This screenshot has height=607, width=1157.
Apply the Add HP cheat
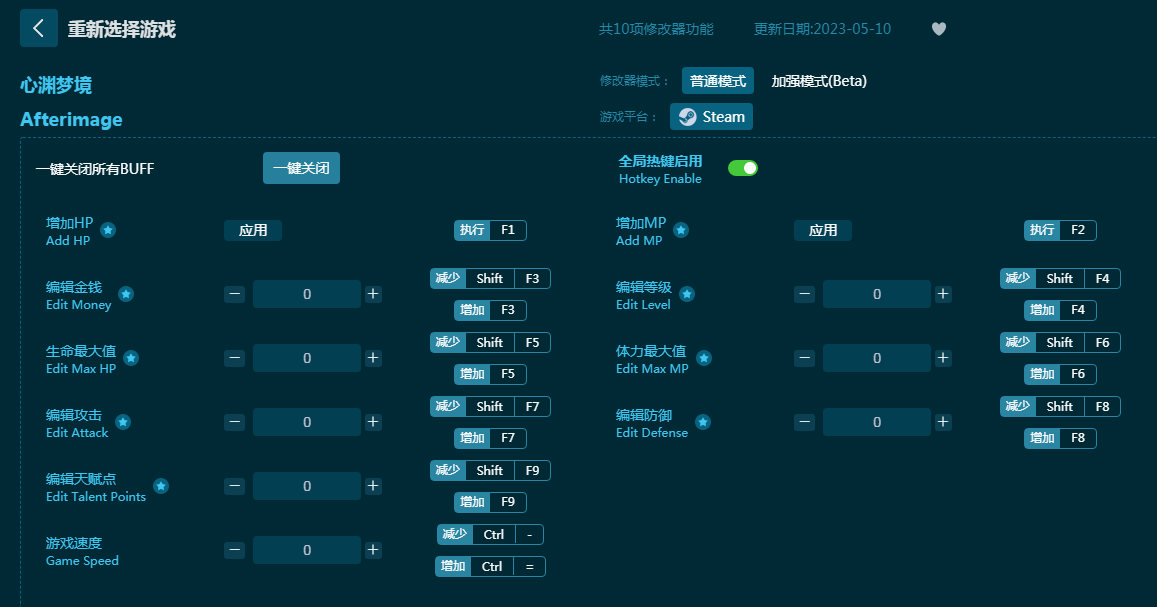click(x=253, y=230)
